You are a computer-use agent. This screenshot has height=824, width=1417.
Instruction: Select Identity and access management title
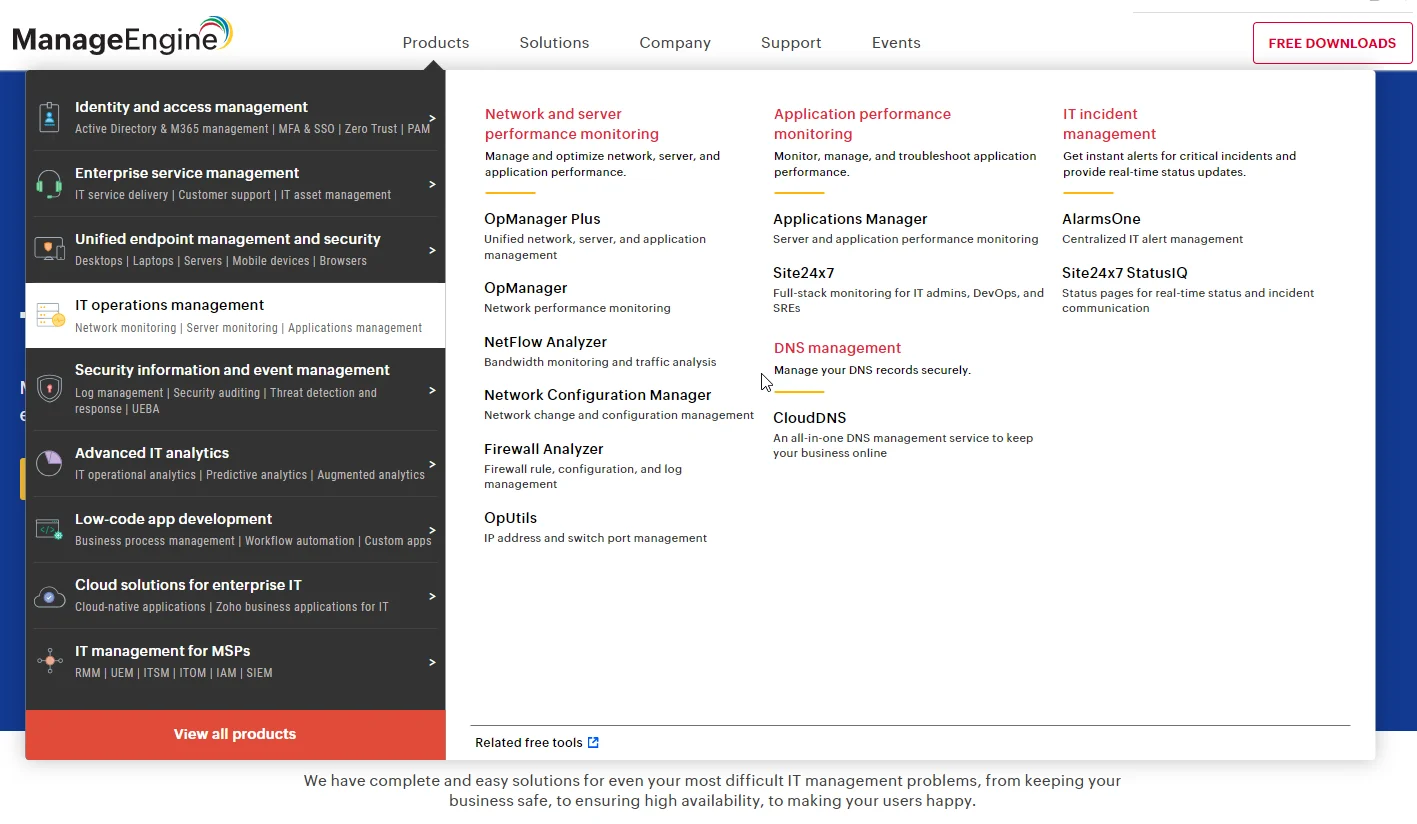[x=191, y=107]
